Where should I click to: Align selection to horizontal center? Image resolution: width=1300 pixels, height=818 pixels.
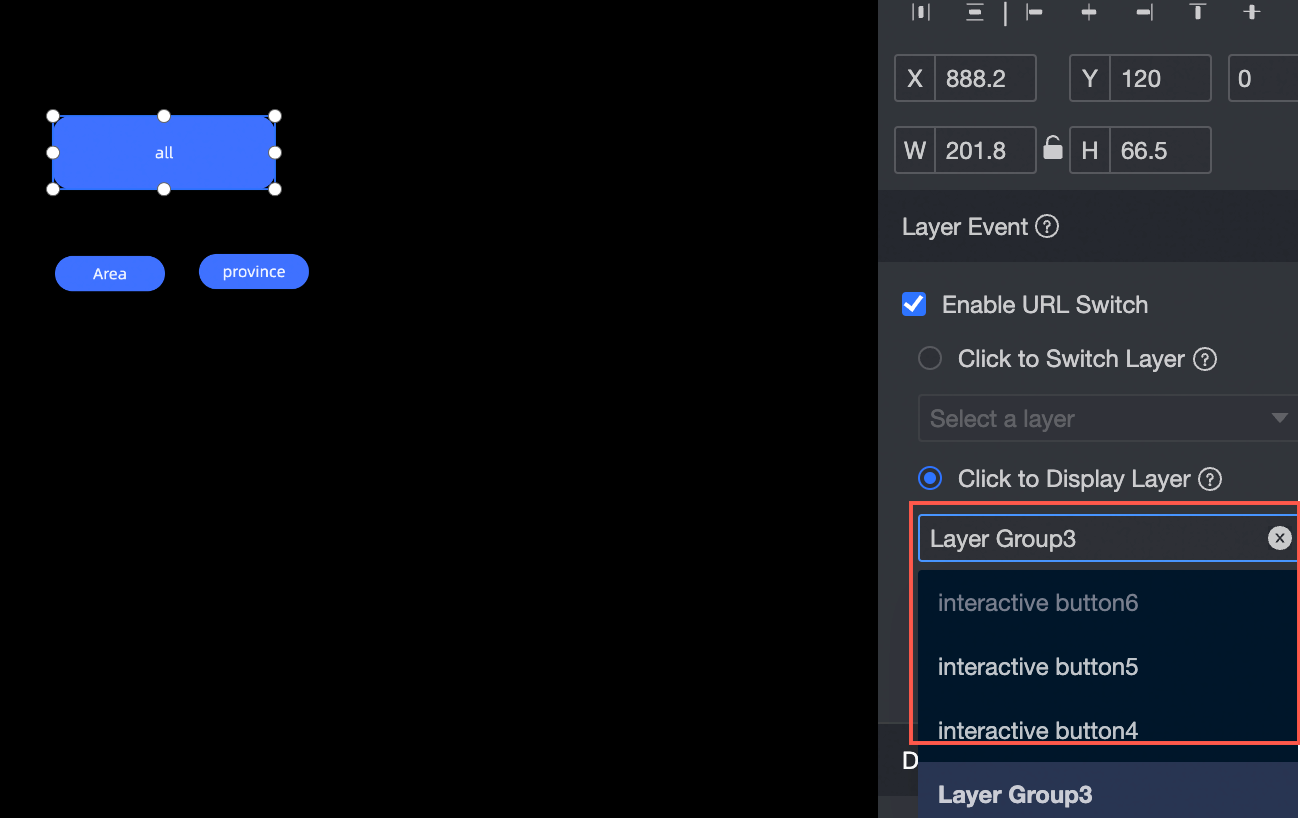1089,12
